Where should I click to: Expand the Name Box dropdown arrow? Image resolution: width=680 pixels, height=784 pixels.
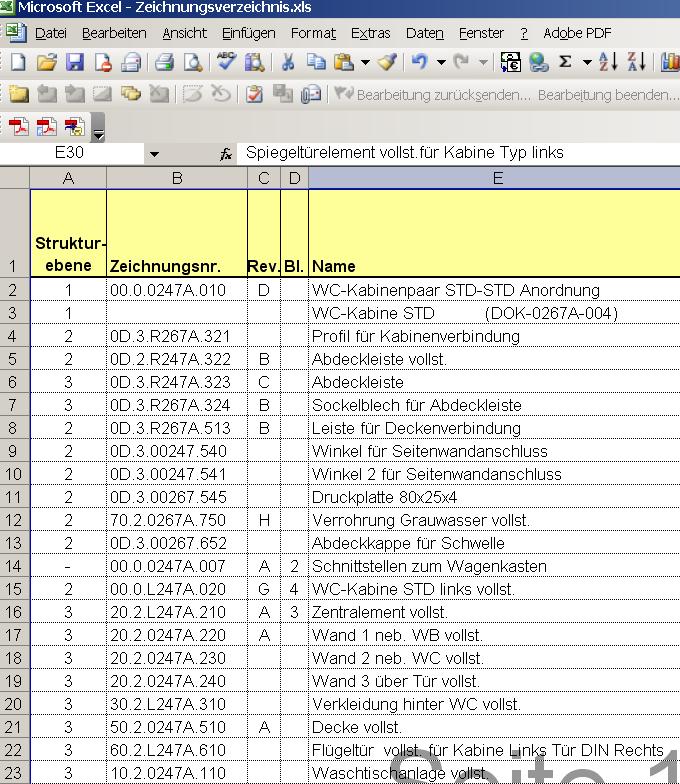click(154, 154)
